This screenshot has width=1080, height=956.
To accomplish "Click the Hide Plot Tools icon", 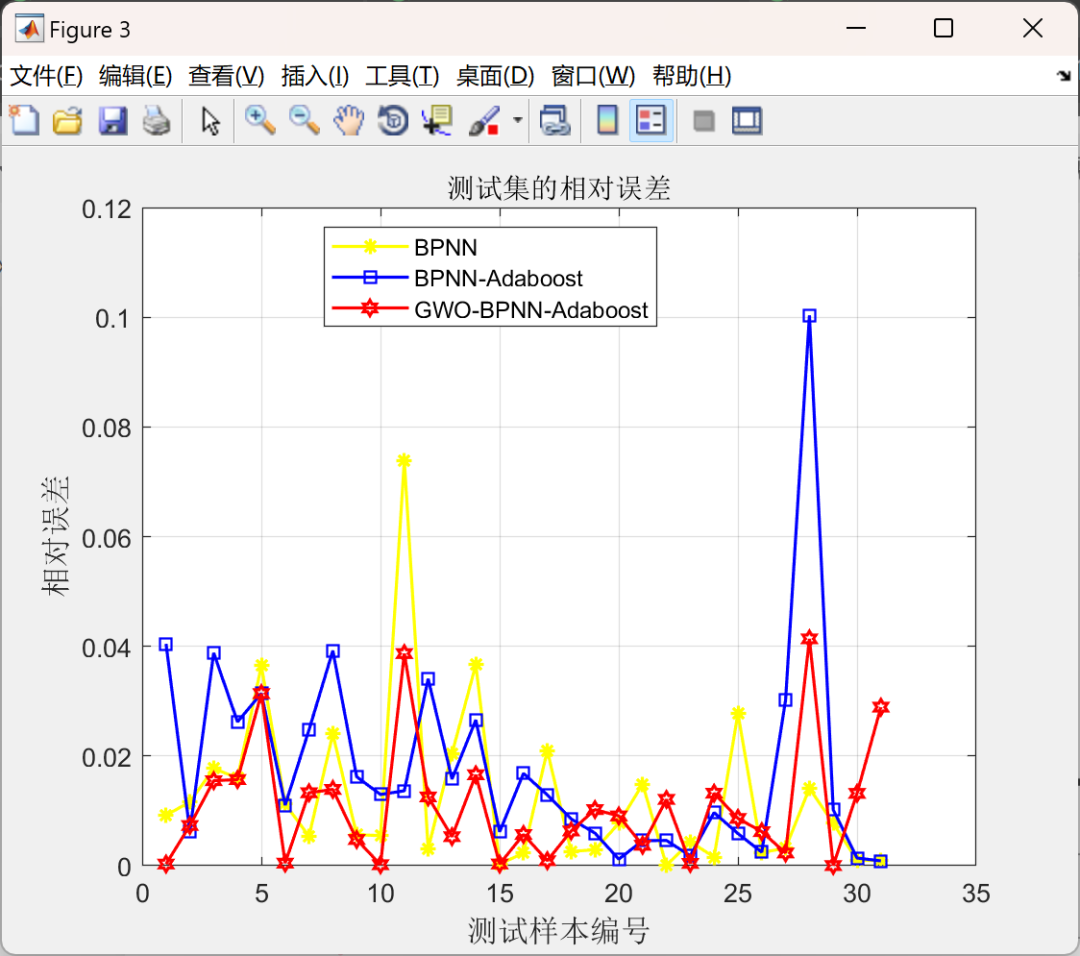I will [703, 121].
